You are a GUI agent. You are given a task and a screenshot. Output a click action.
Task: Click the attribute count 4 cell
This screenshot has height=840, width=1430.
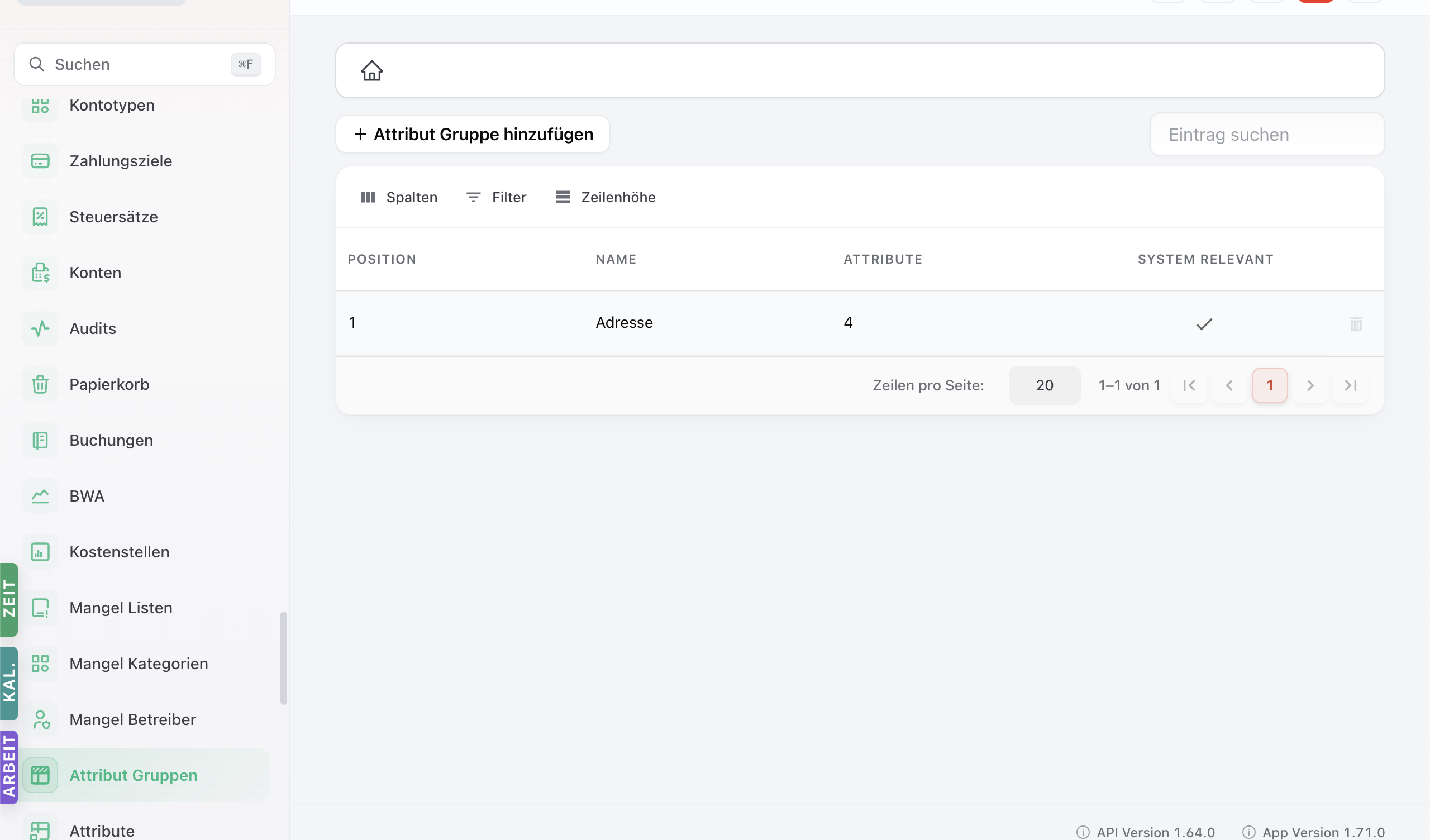[848, 323]
